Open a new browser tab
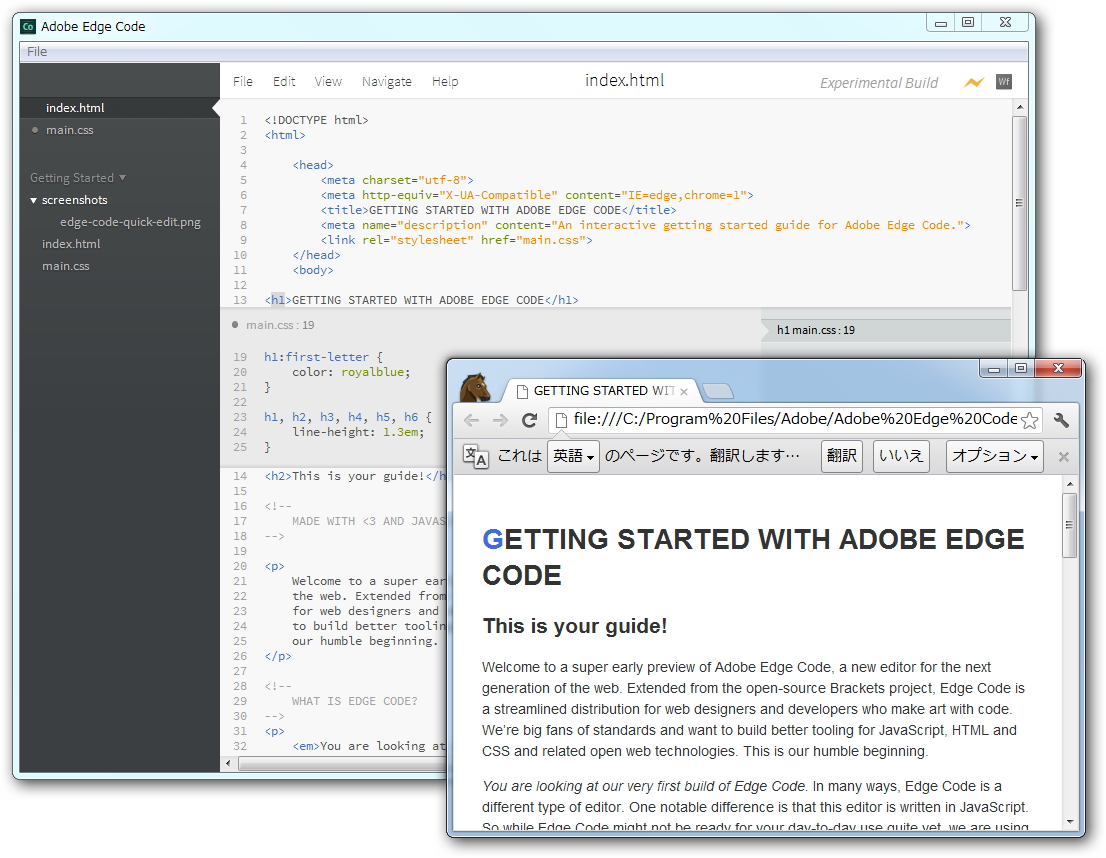 coord(718,391)
